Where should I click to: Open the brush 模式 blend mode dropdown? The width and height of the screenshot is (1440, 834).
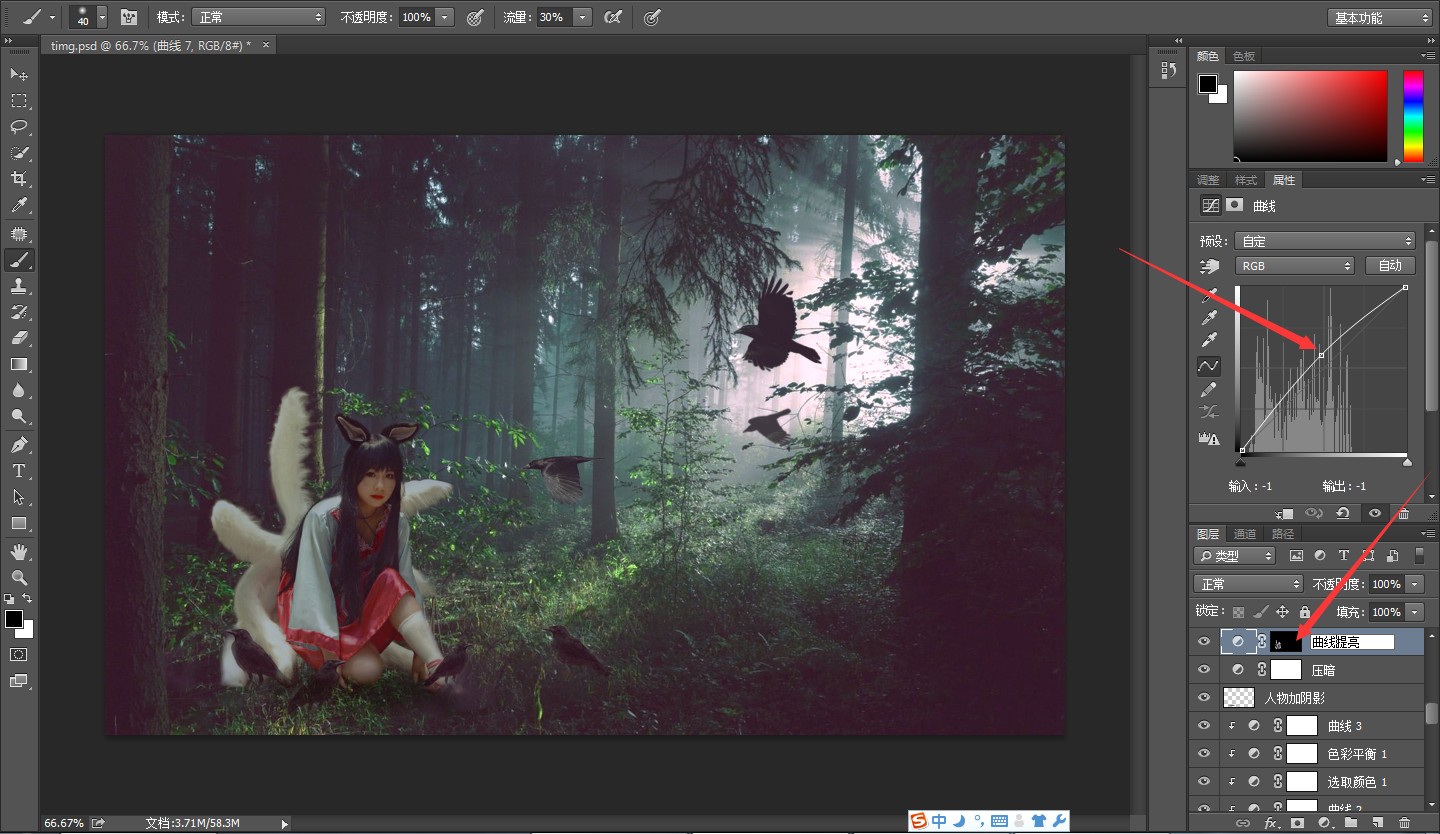click(x=258, y=17)
